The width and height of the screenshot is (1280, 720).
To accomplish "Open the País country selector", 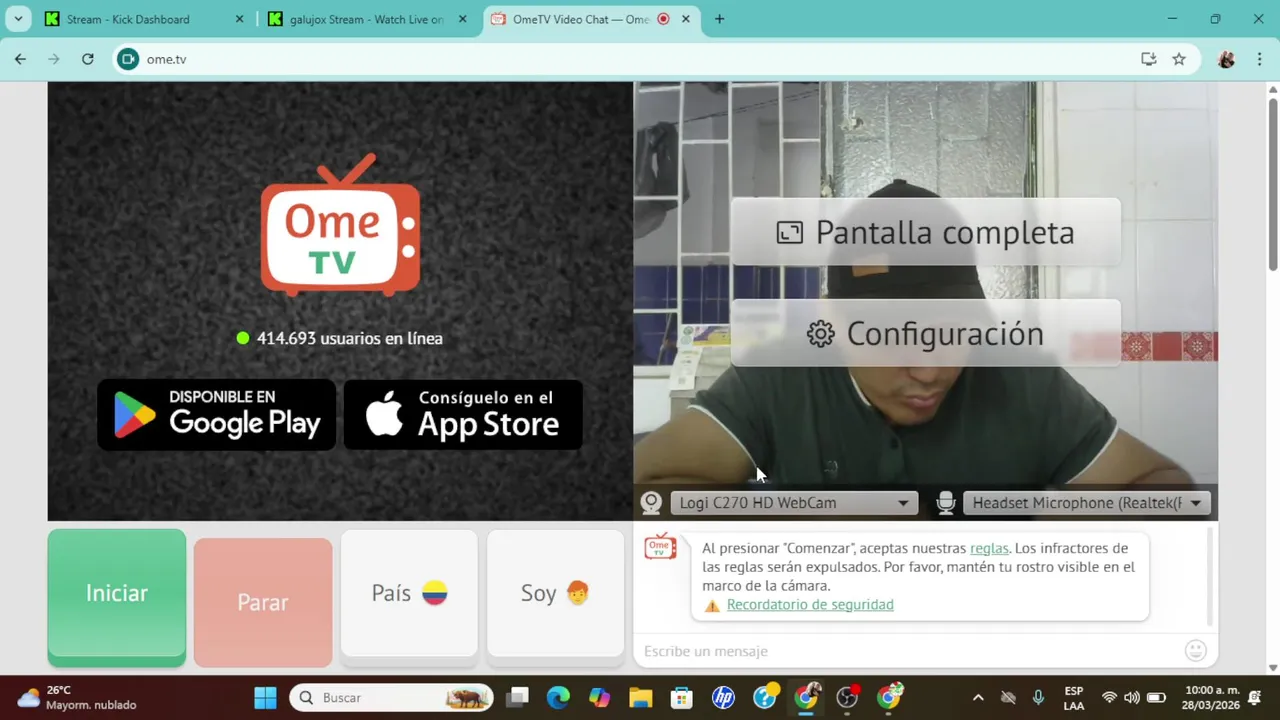I will click(x=409, y=594).
